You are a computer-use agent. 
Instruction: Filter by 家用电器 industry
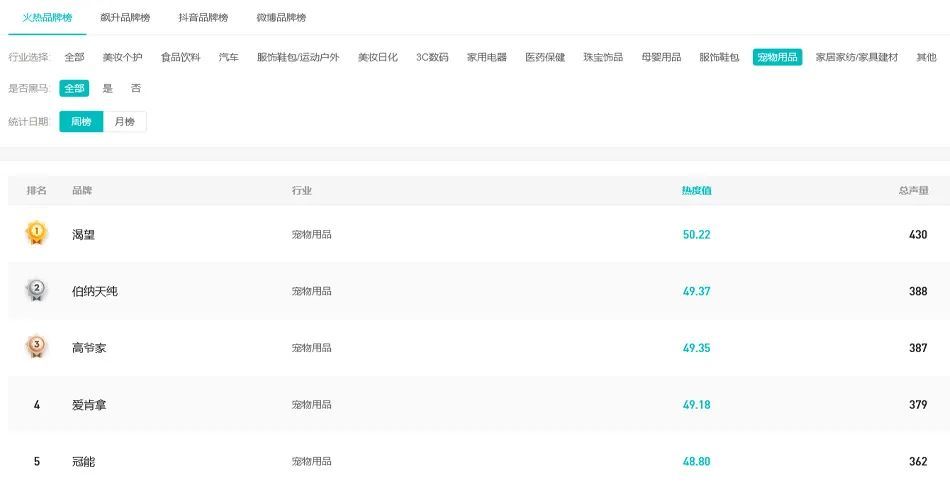pos(487,57)
